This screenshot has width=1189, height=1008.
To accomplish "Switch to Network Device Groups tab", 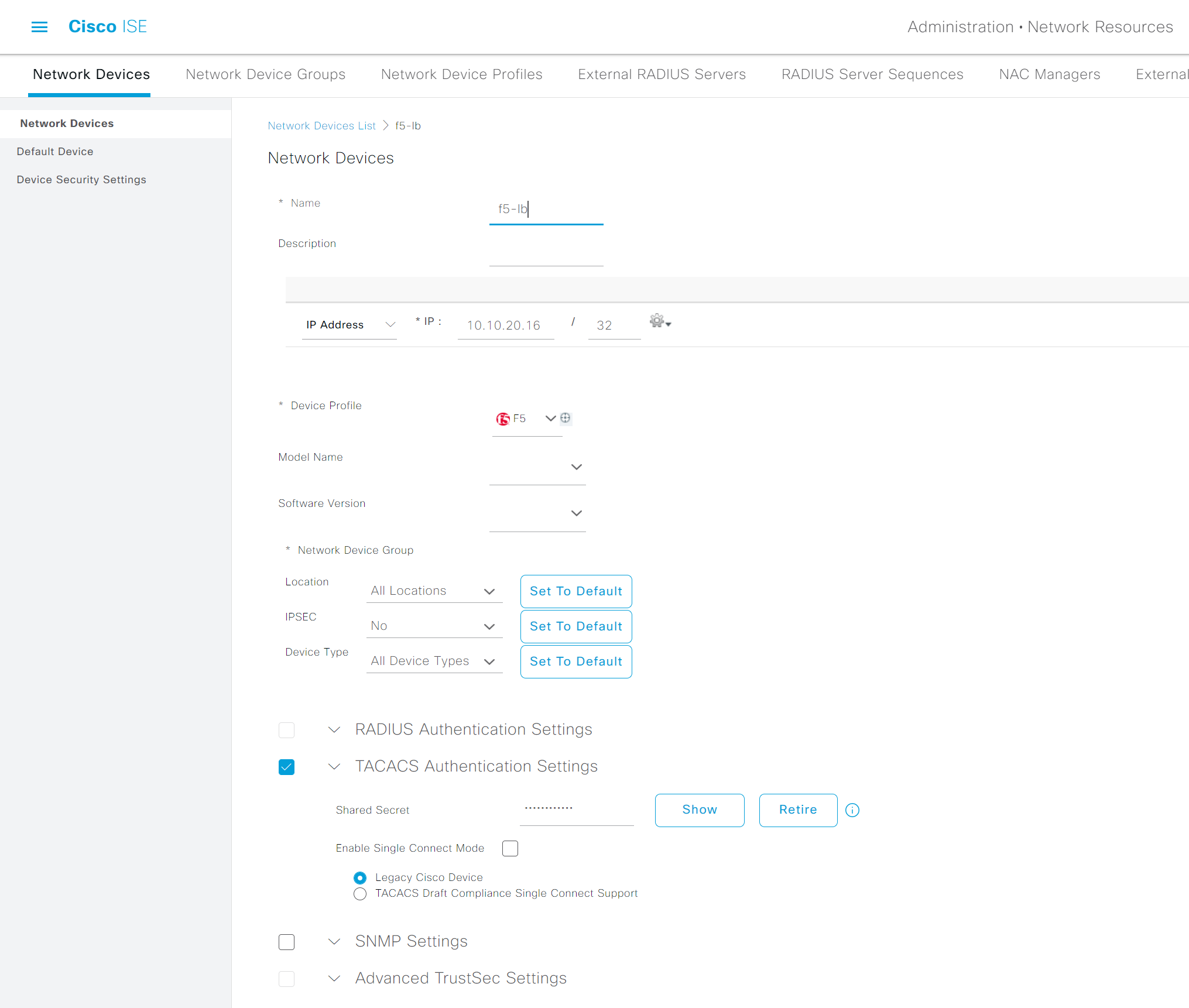I will (x=265, y=74).
